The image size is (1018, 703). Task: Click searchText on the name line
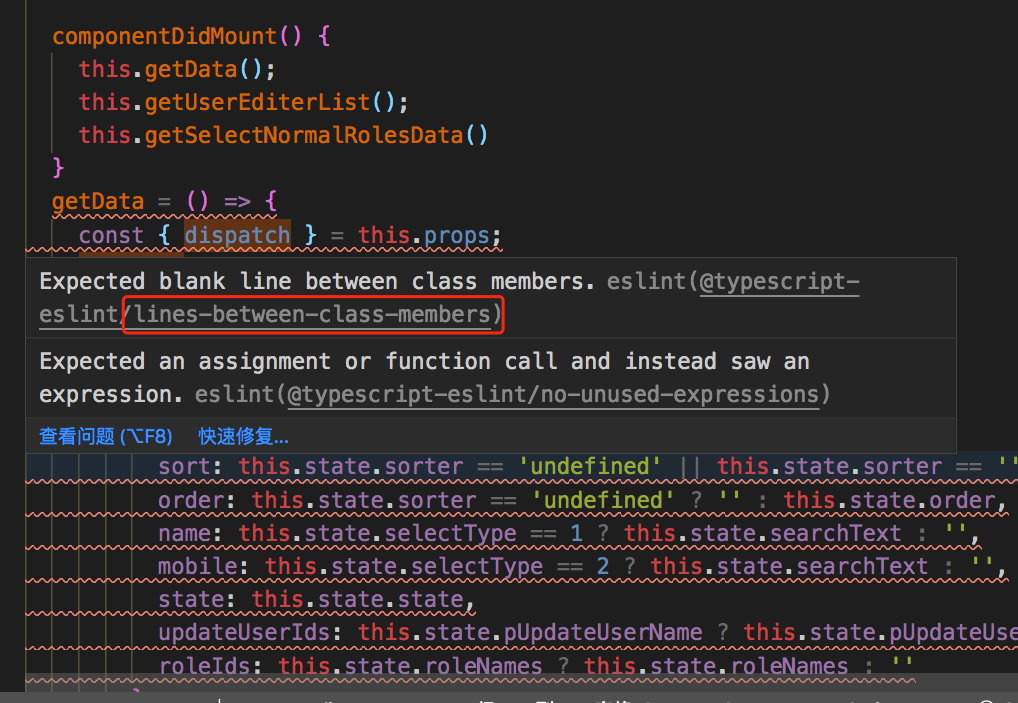pyautogui.click(x=836, y=534)
